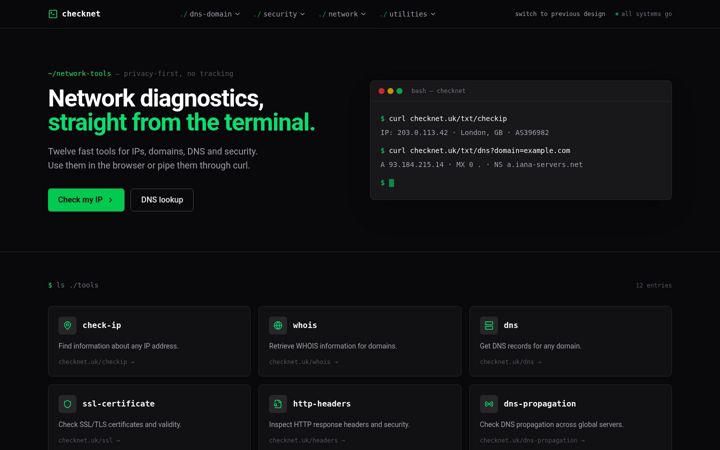Open the dns-propagation card title
The height and width of the screenshot is (450, 720).
(540, 404)
